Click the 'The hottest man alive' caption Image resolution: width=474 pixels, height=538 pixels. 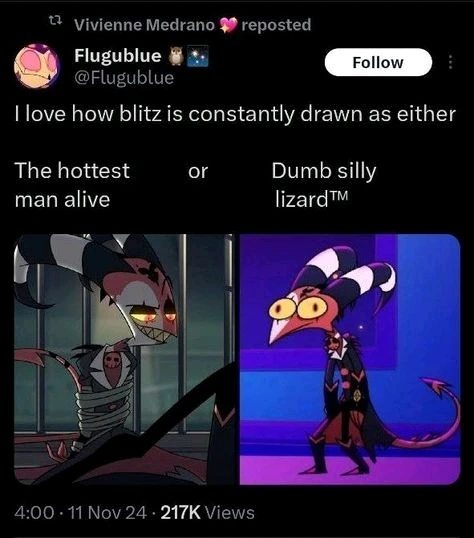tap(72, 185)
